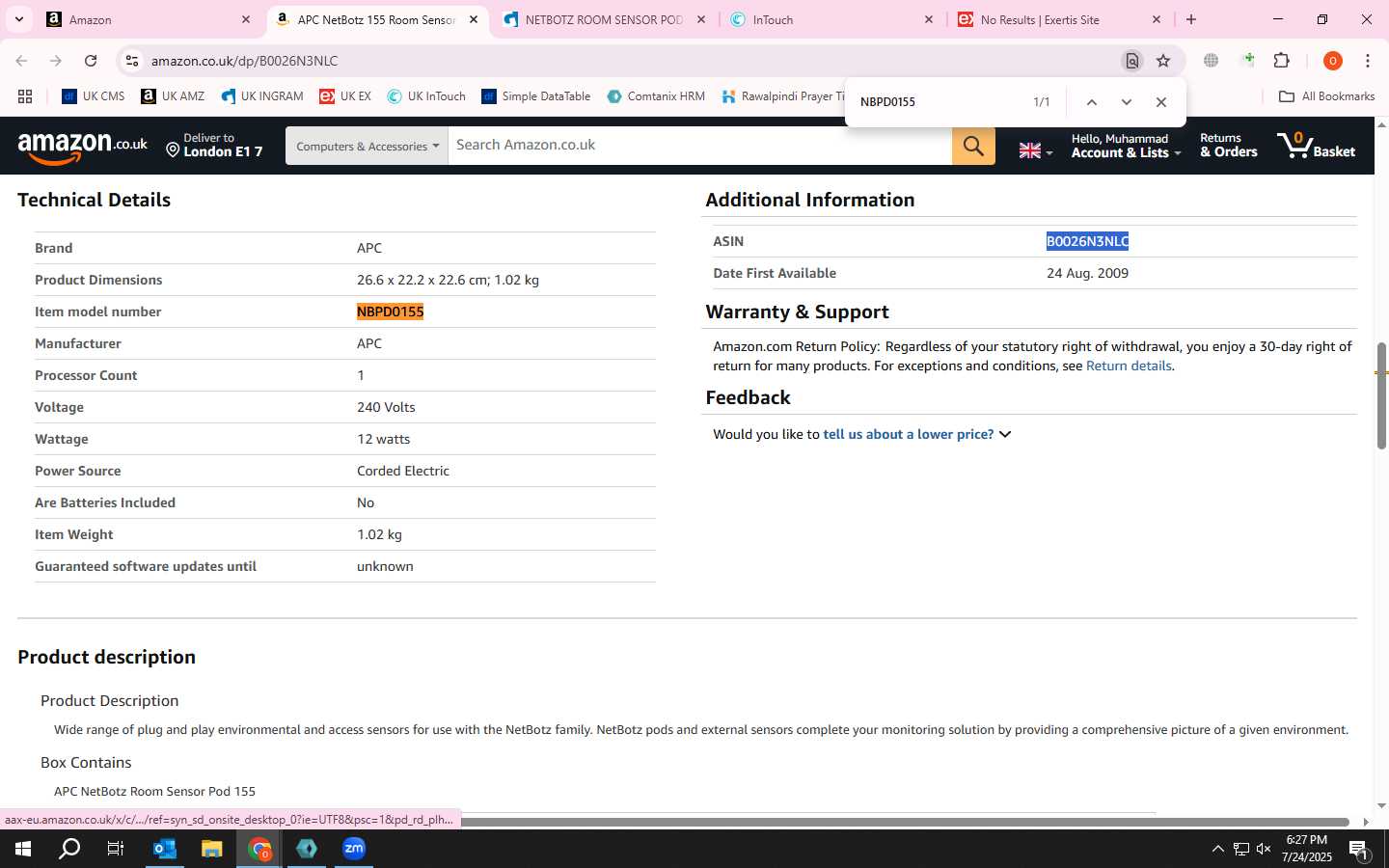Click the Amazon.co.uk logo

83,146
